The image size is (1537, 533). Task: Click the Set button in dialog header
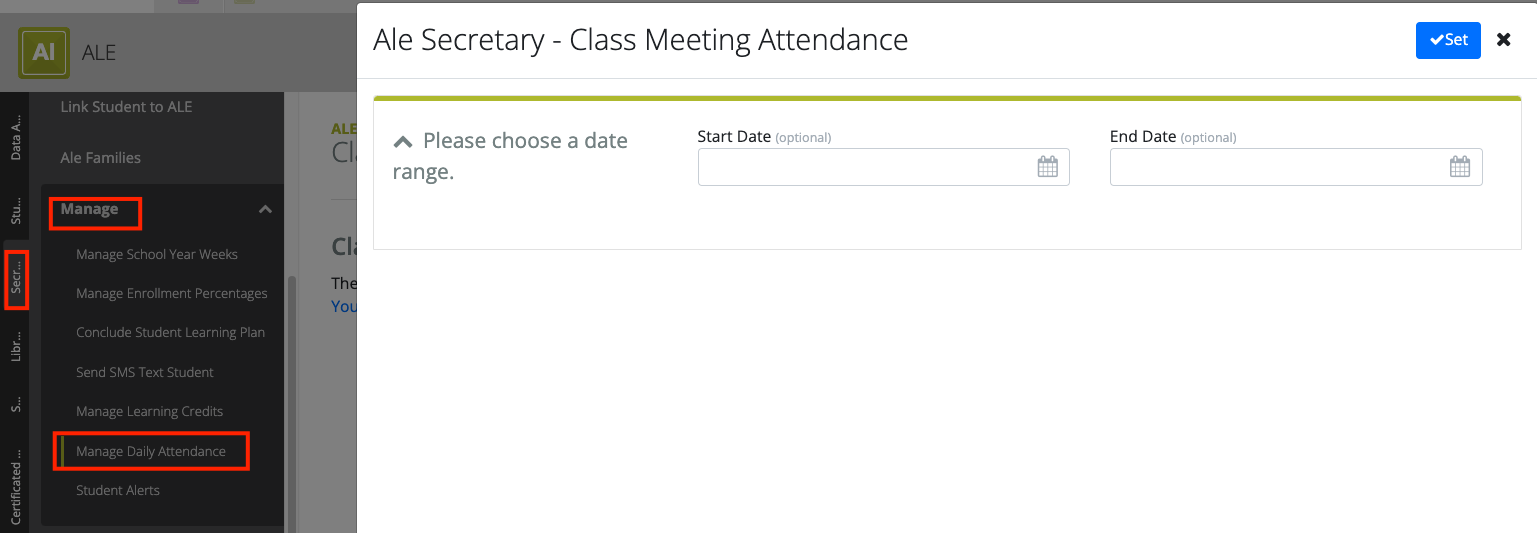(1447, 40)
